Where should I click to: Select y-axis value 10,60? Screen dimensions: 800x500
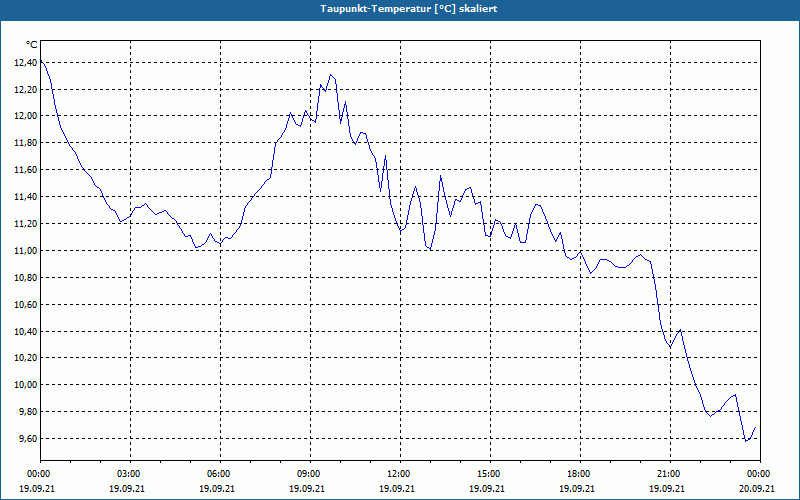[26, 305]
